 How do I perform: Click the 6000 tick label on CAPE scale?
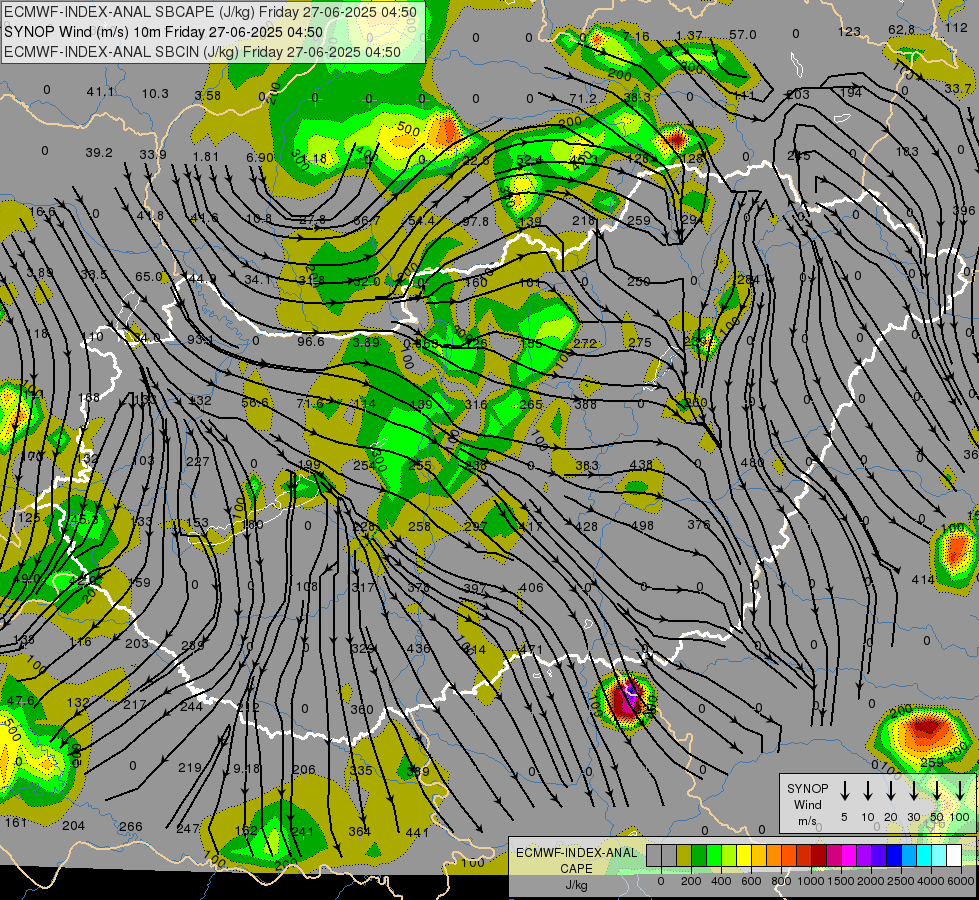tap(961, 881)
